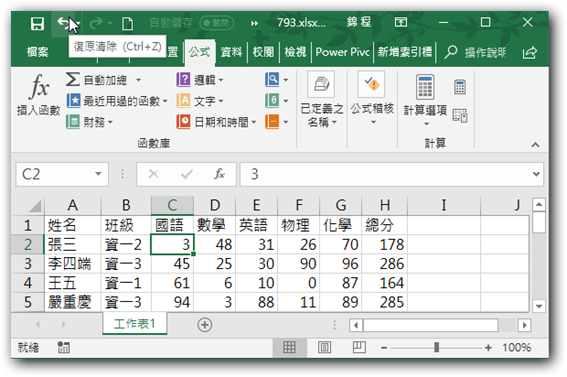
Task: Click the Name Box showing C2
Action: [54, 174]
